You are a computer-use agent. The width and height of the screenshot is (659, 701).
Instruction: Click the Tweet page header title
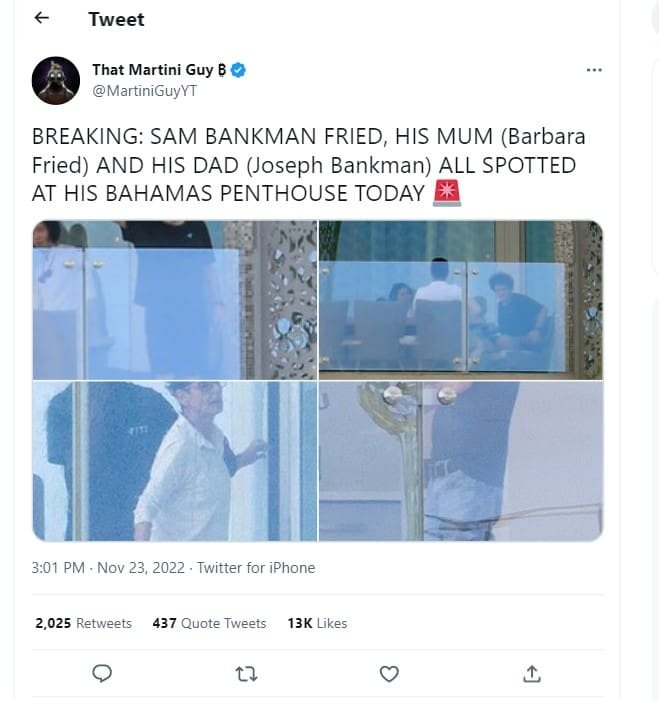[x=116, y=20]
